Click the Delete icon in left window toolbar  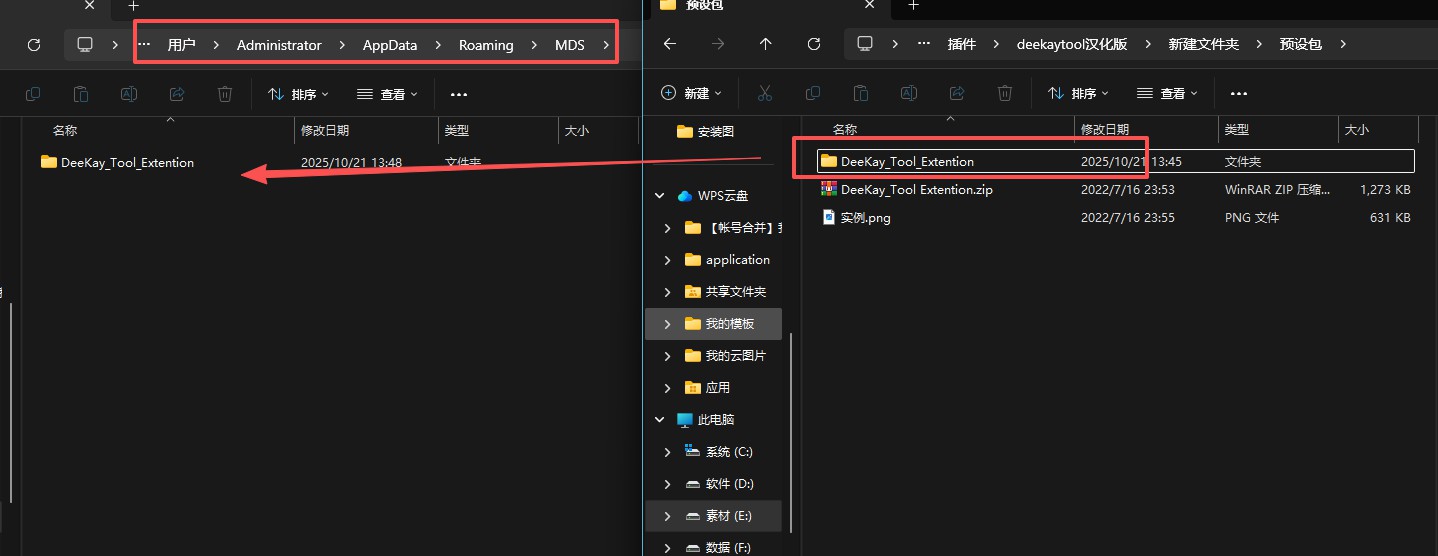[x=225, y=94]
